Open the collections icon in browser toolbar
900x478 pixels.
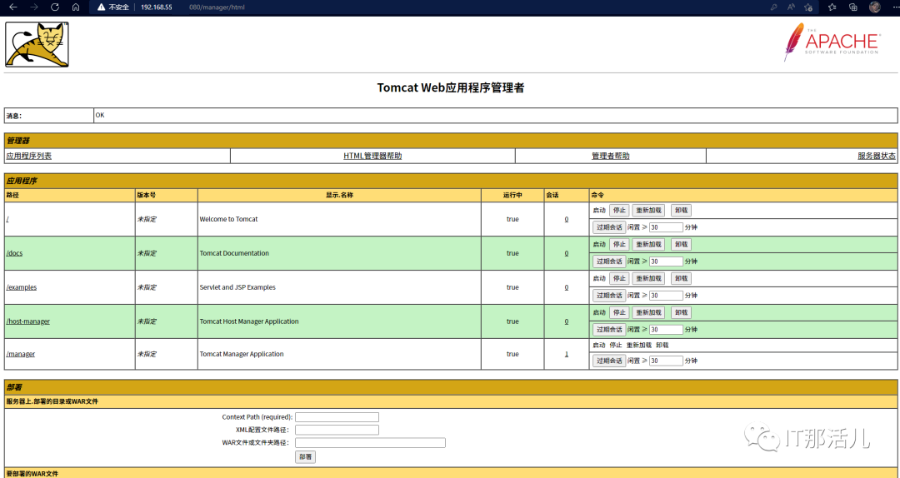pos(853,7)
